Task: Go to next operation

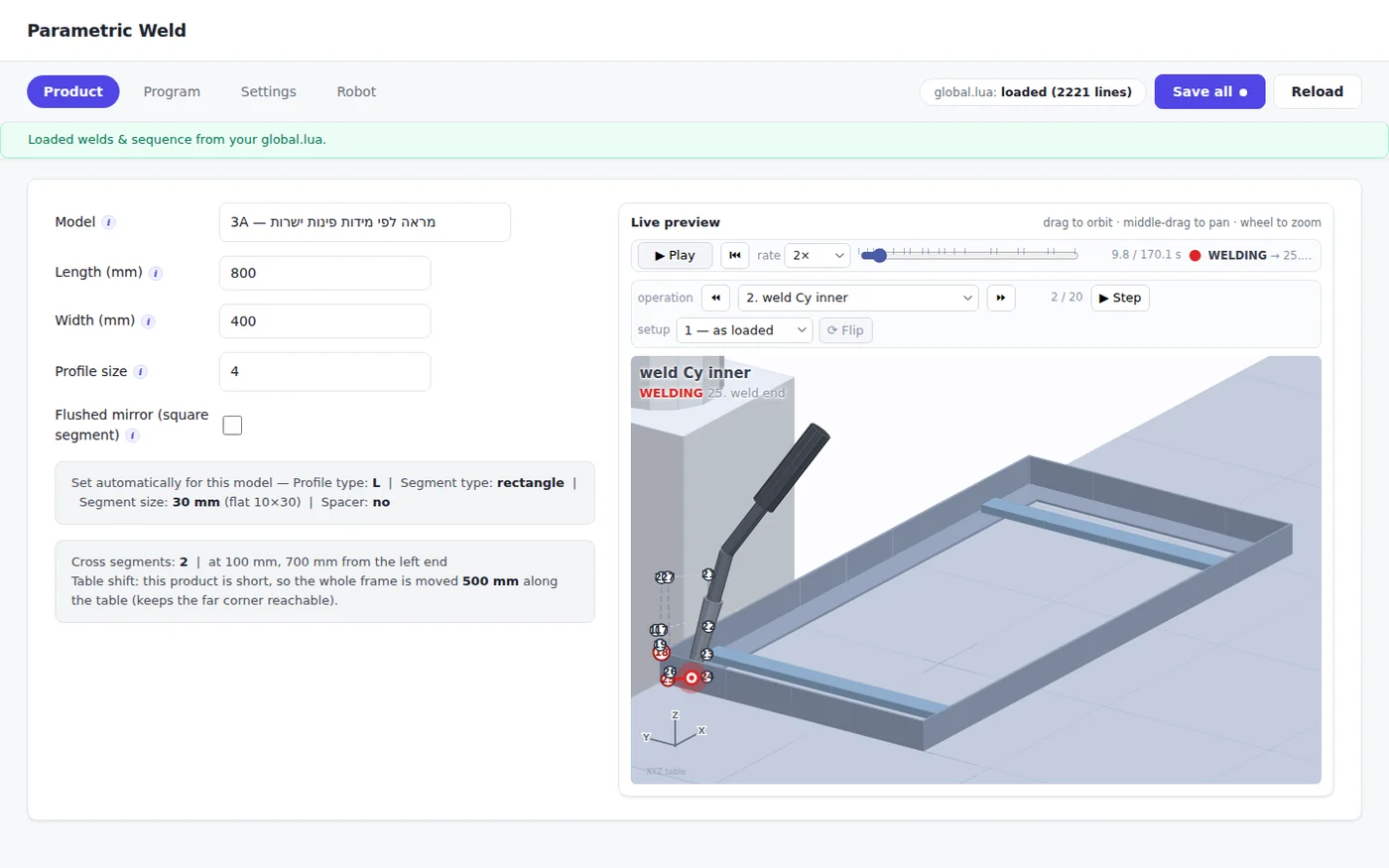Action: pyautogui.click(x=1001, y=298)
